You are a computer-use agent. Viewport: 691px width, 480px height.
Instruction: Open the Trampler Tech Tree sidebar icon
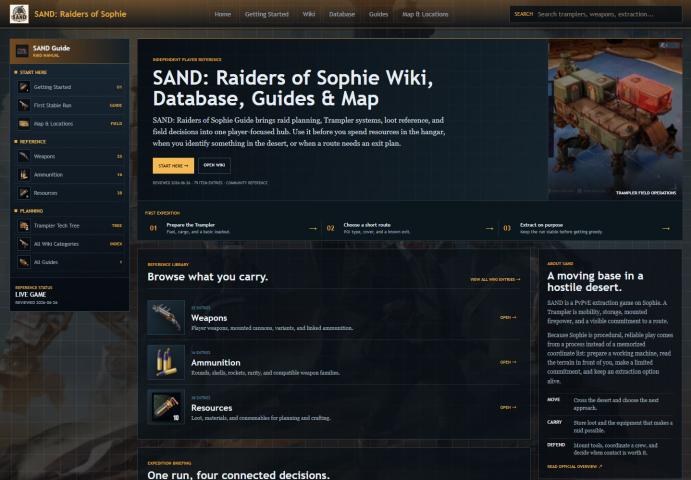tap(24, 226)
